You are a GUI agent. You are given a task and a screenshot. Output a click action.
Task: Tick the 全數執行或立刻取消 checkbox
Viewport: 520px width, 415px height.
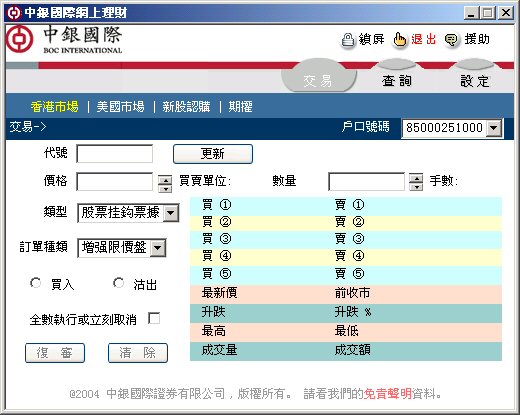click(154, 318)
